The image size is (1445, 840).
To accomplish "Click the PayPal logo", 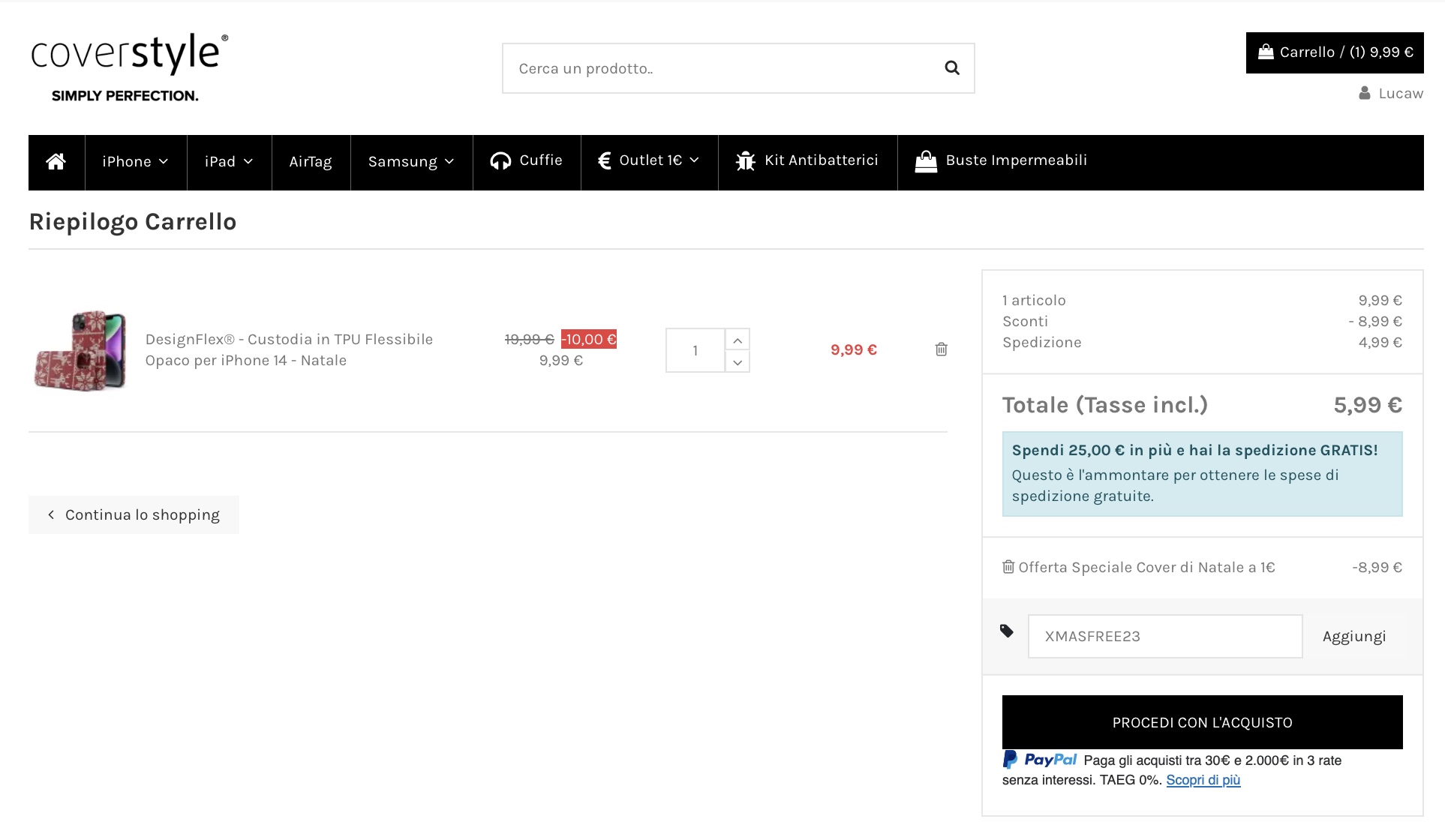I will point(1040,760).
